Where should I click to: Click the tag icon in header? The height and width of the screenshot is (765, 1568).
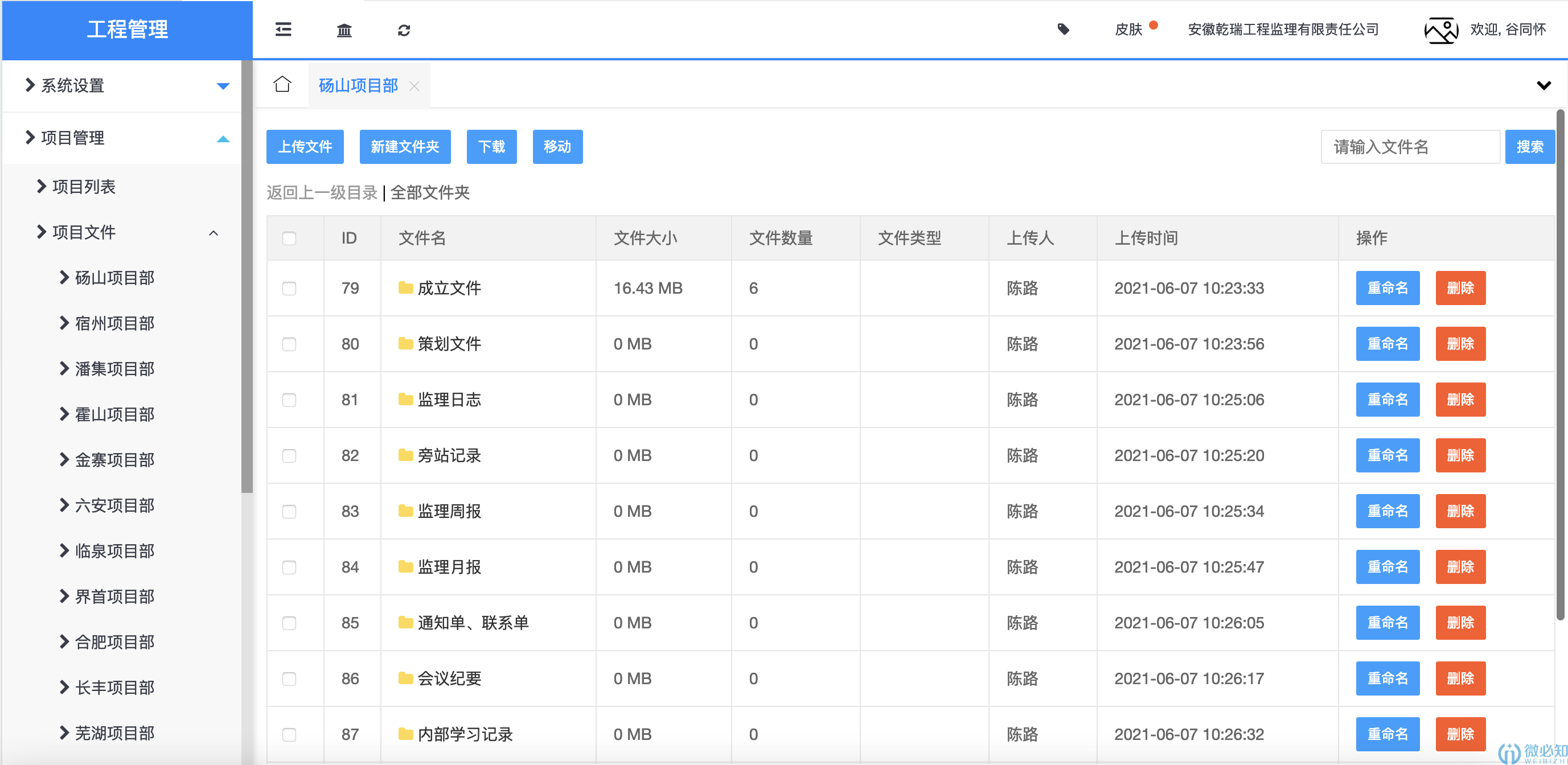(x=1064, y=29)
